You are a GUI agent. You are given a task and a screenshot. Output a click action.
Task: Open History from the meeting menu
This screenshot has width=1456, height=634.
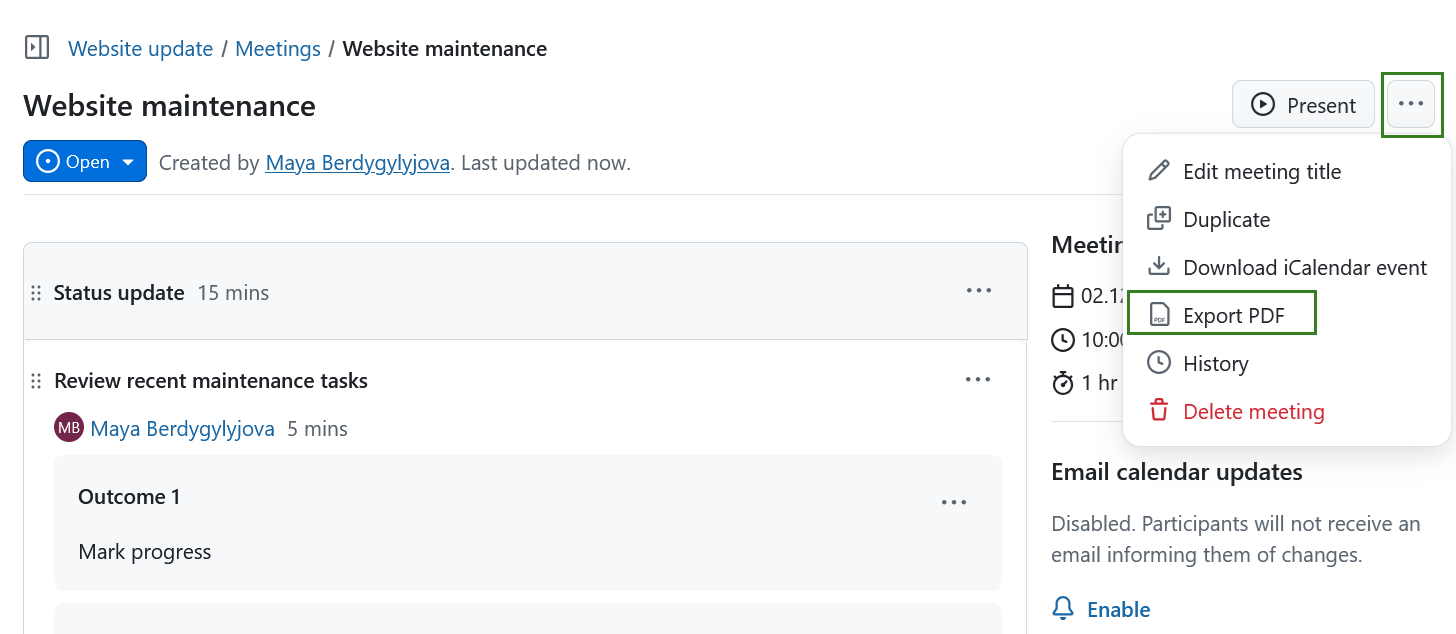[1215, 363]
